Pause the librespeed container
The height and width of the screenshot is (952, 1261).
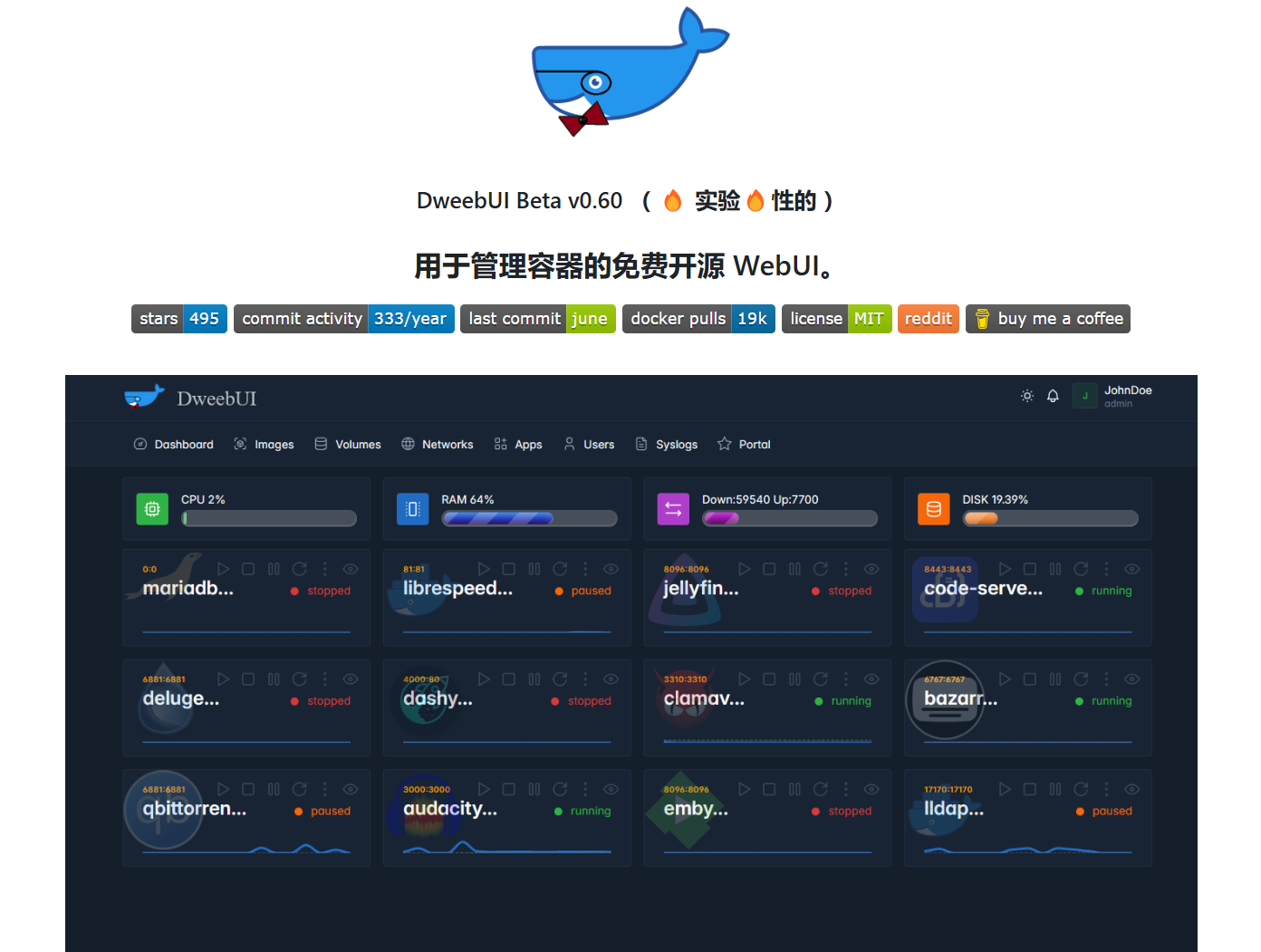coord(534,569)
